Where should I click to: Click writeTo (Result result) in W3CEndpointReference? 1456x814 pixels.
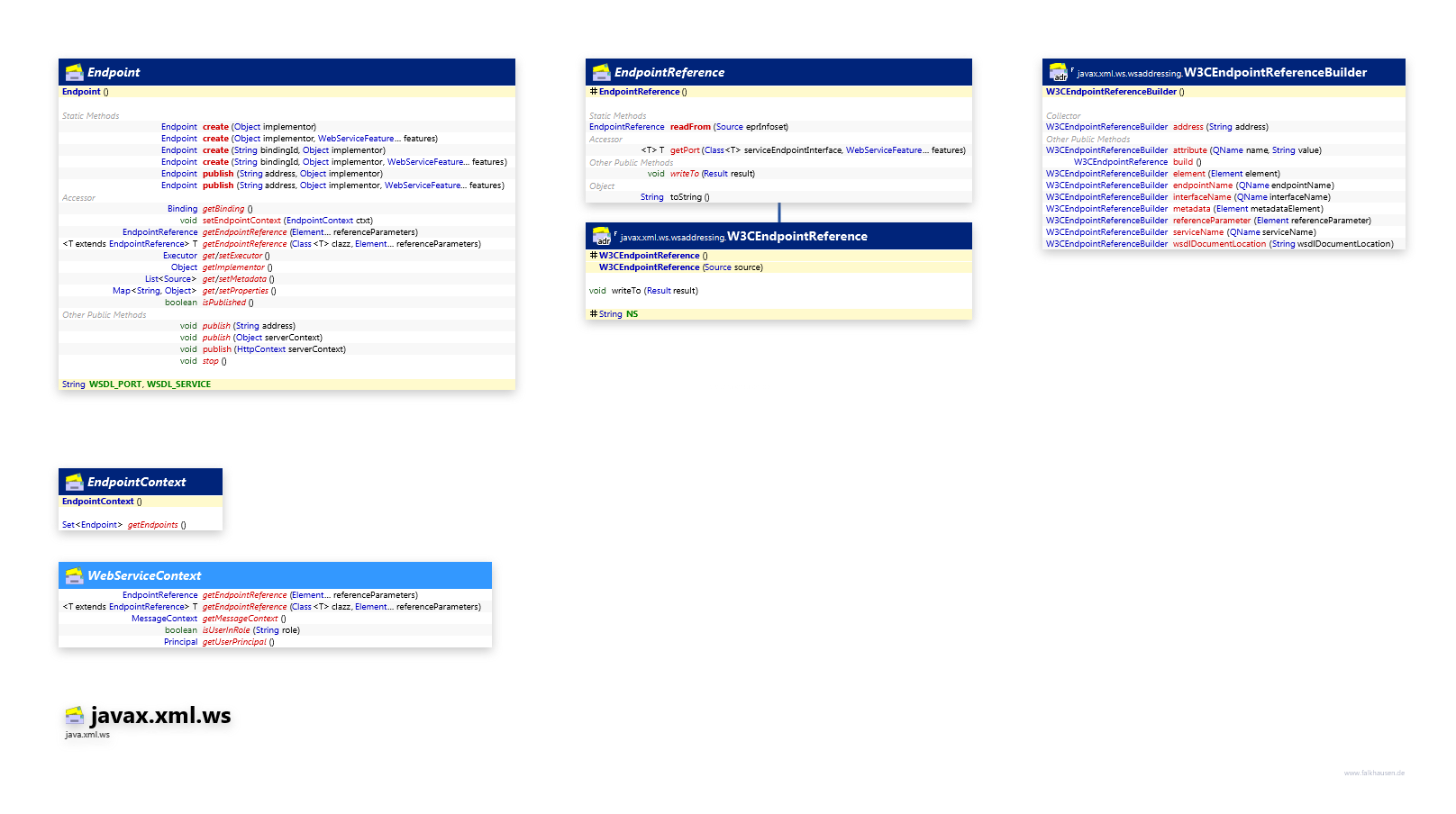pyautogui.click(x=655, y=291)
